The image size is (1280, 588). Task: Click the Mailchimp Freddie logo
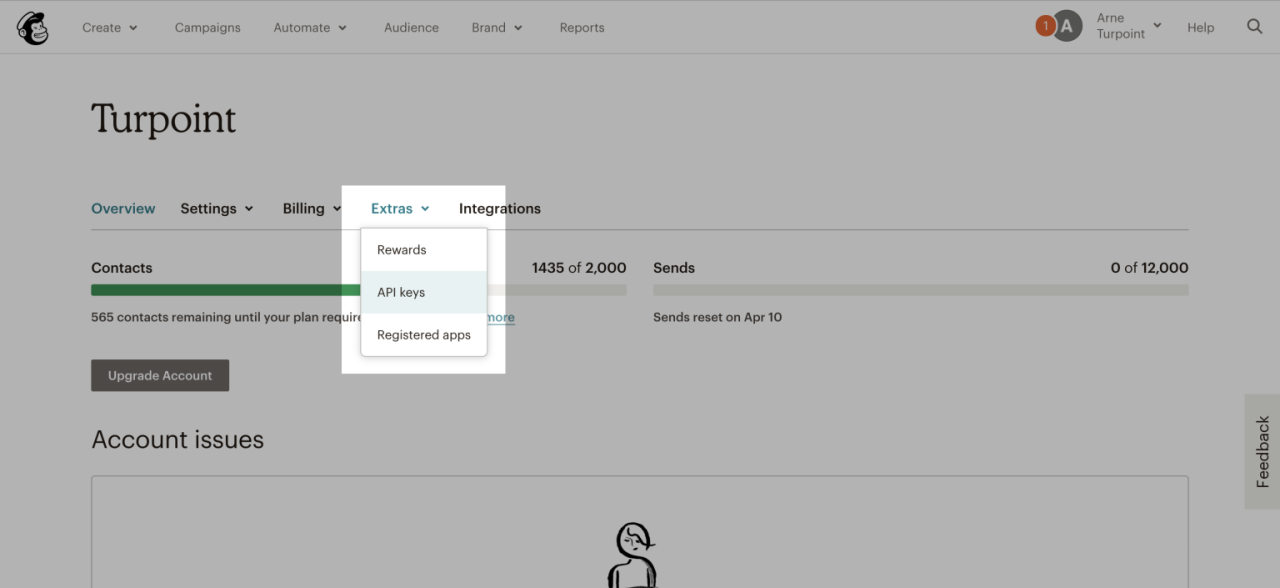point(32,28)
